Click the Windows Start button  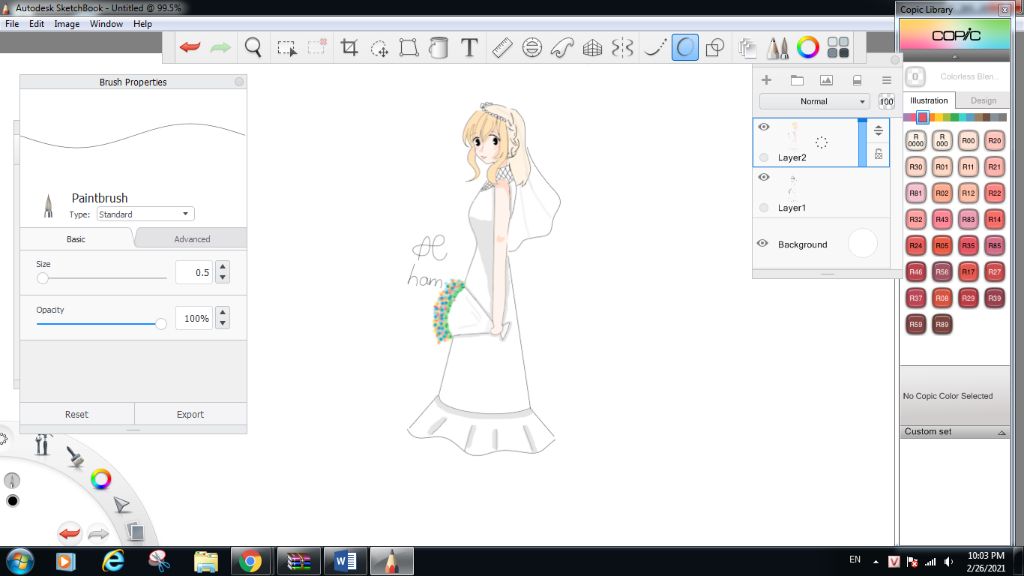pos(20,561)
